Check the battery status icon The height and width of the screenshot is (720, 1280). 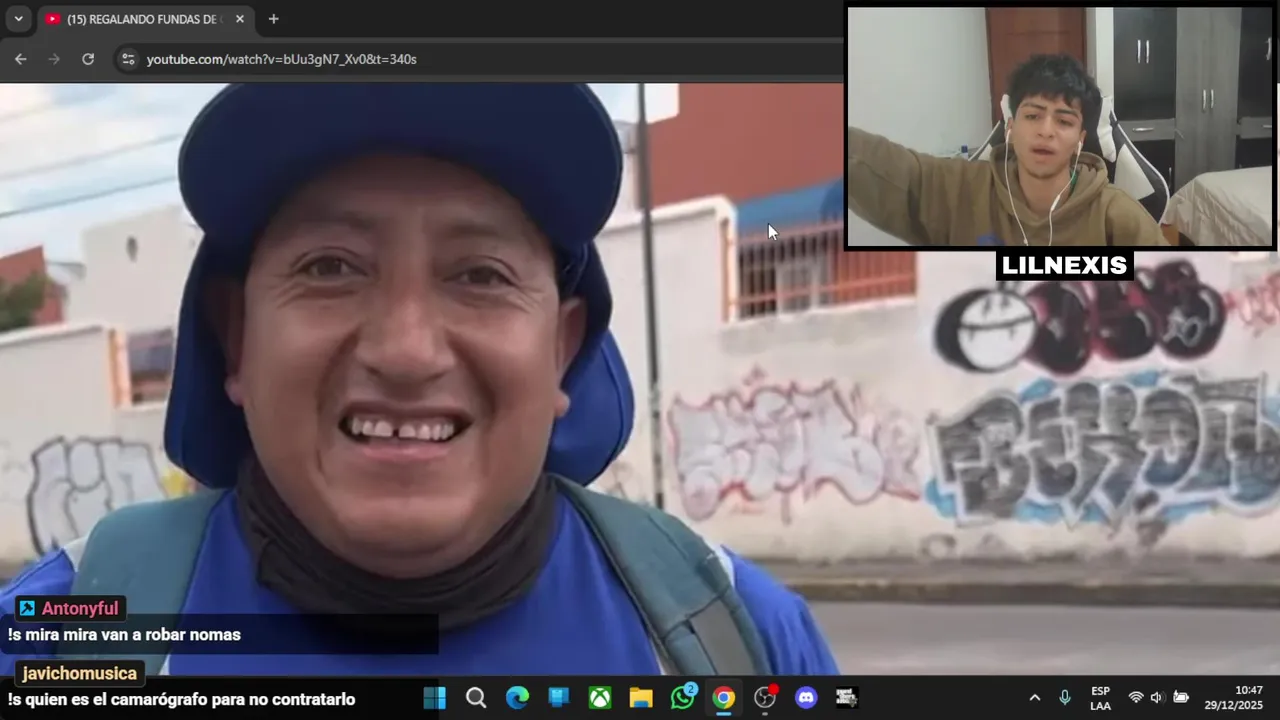tap(1181, 698)
